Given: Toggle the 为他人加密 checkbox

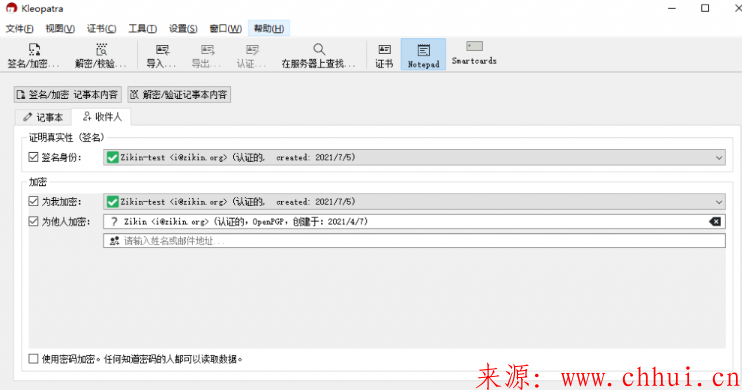Looking at the screenshot, I should coord(33,222).
